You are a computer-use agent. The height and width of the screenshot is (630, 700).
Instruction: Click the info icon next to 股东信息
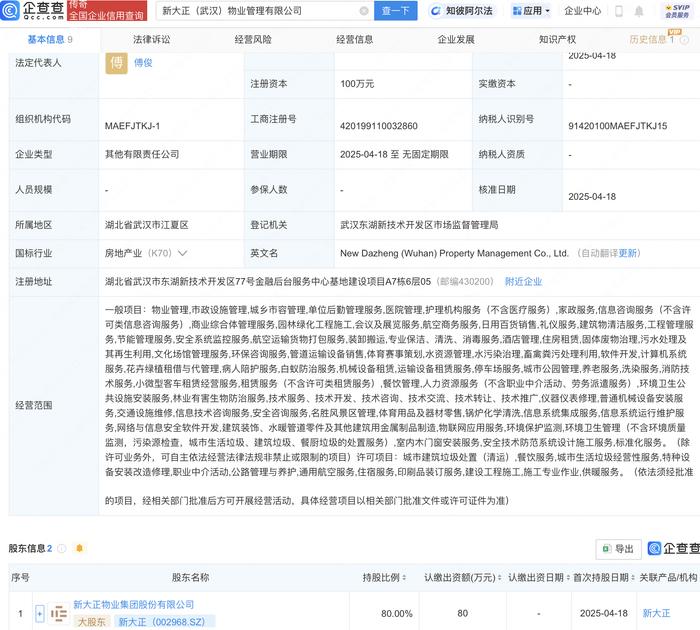click(62, 548)
